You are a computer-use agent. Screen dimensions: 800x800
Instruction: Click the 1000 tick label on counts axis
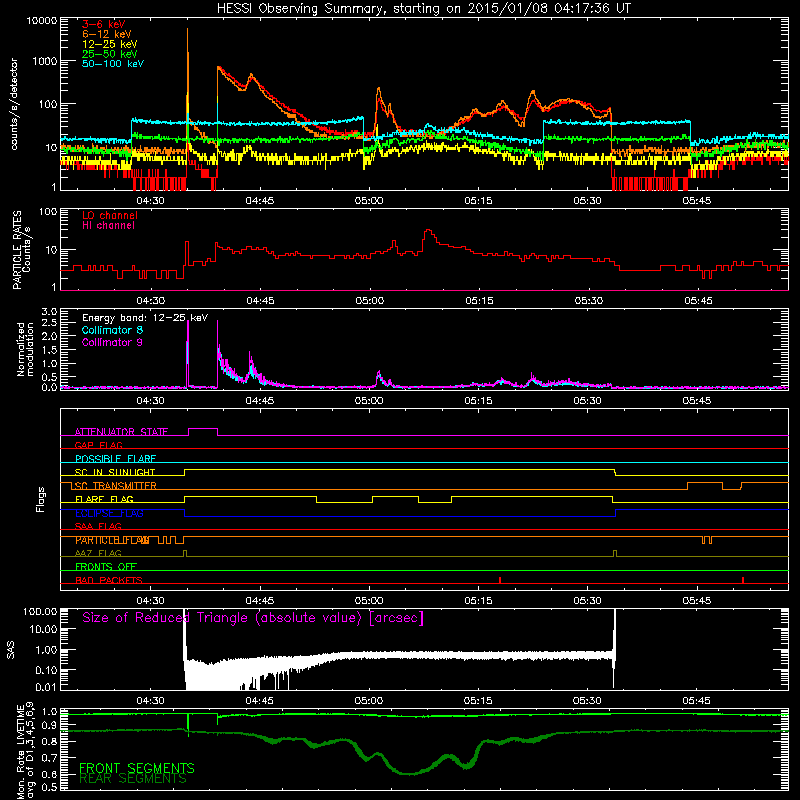(x=45, y=61)
